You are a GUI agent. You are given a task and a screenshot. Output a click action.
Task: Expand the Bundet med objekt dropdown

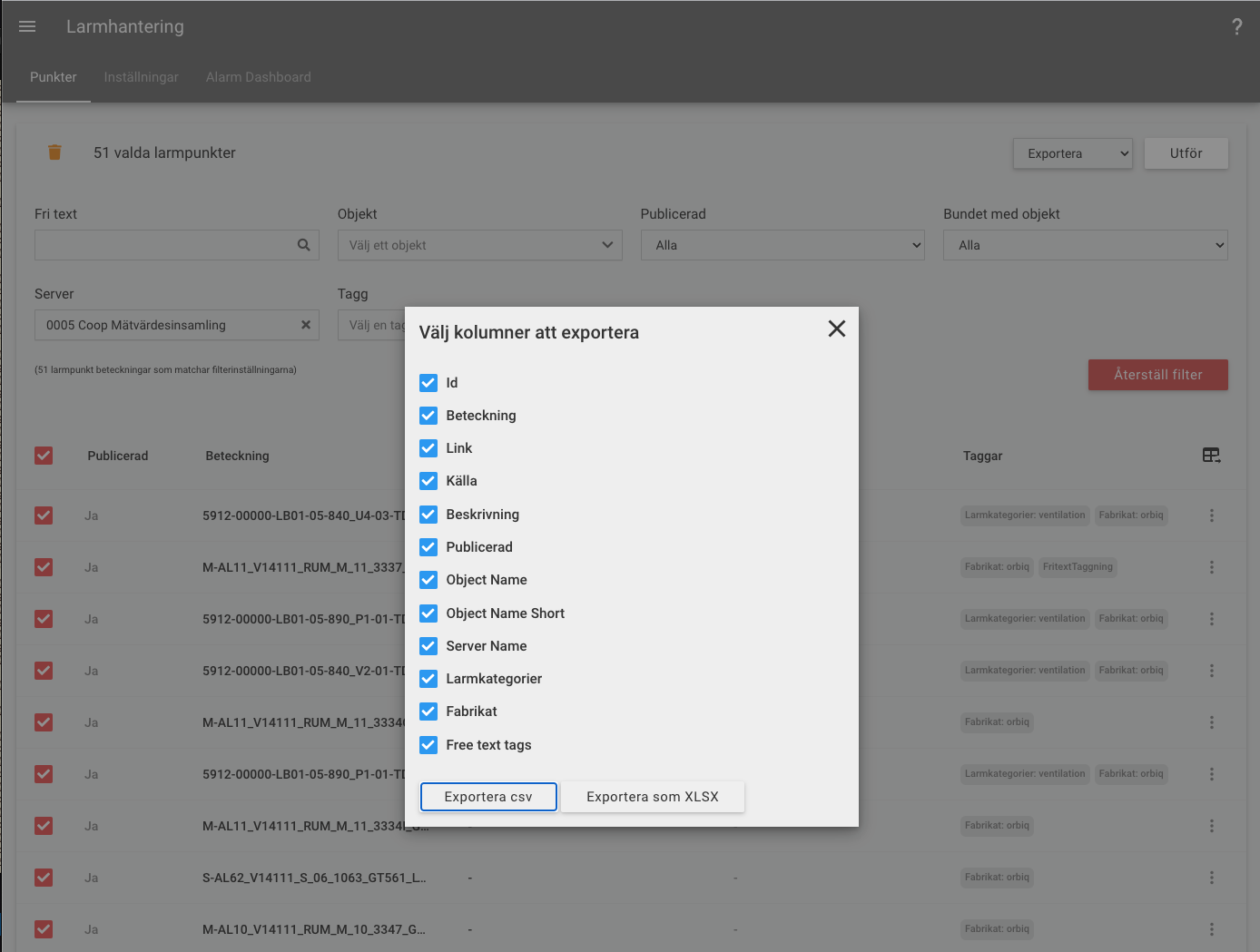(x=1086, y=245)
